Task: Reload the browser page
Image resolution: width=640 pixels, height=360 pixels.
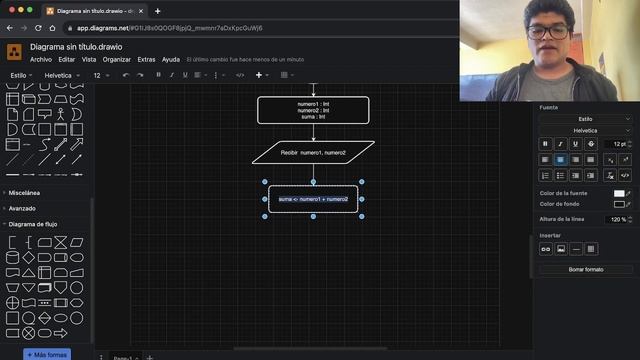Action: [x=38, y=28]
